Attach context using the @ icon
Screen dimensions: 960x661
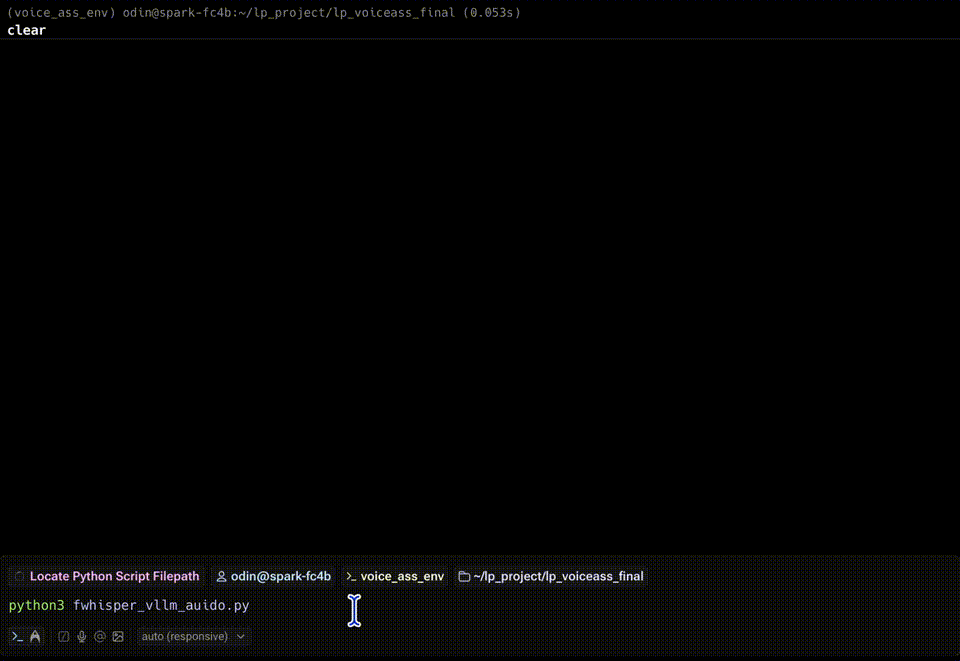click(x=100, y=636)
